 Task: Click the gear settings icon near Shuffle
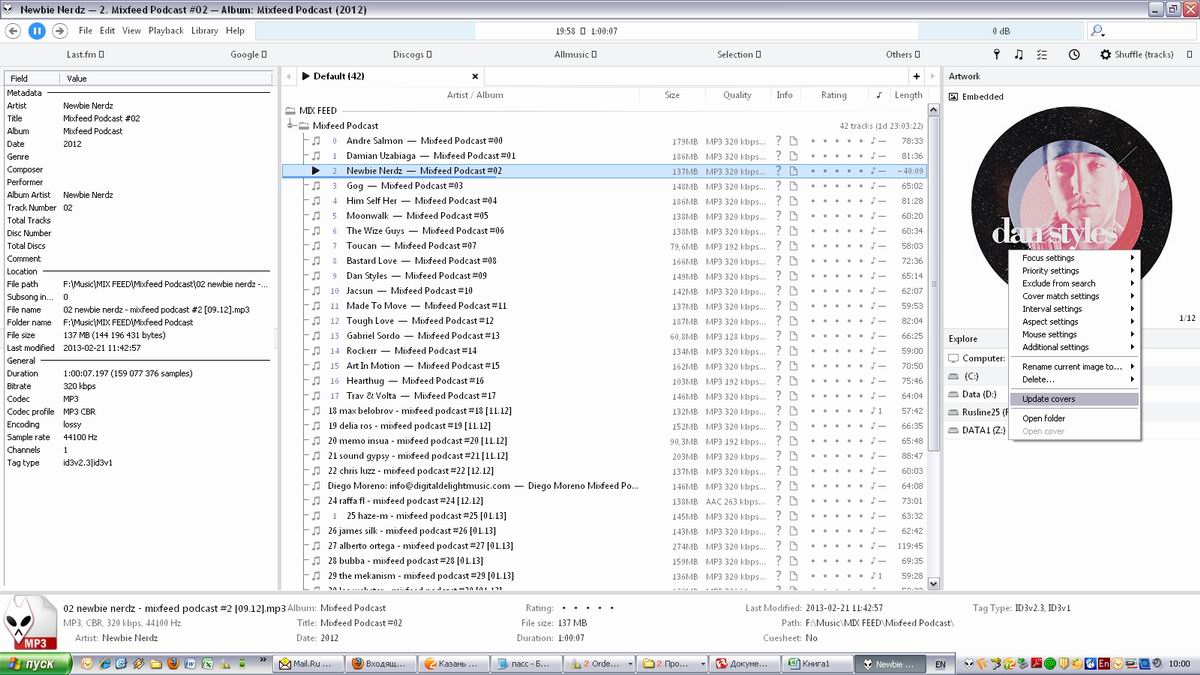1105,55
